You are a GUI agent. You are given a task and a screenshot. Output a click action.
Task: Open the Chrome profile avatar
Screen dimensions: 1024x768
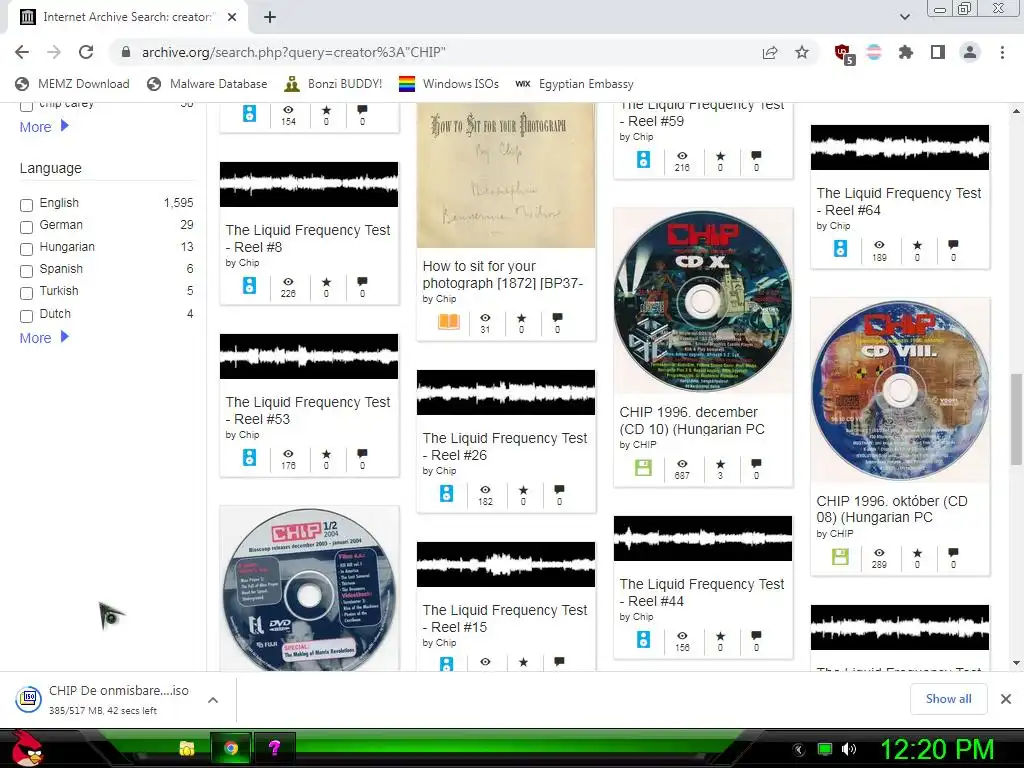pos(970,52)
